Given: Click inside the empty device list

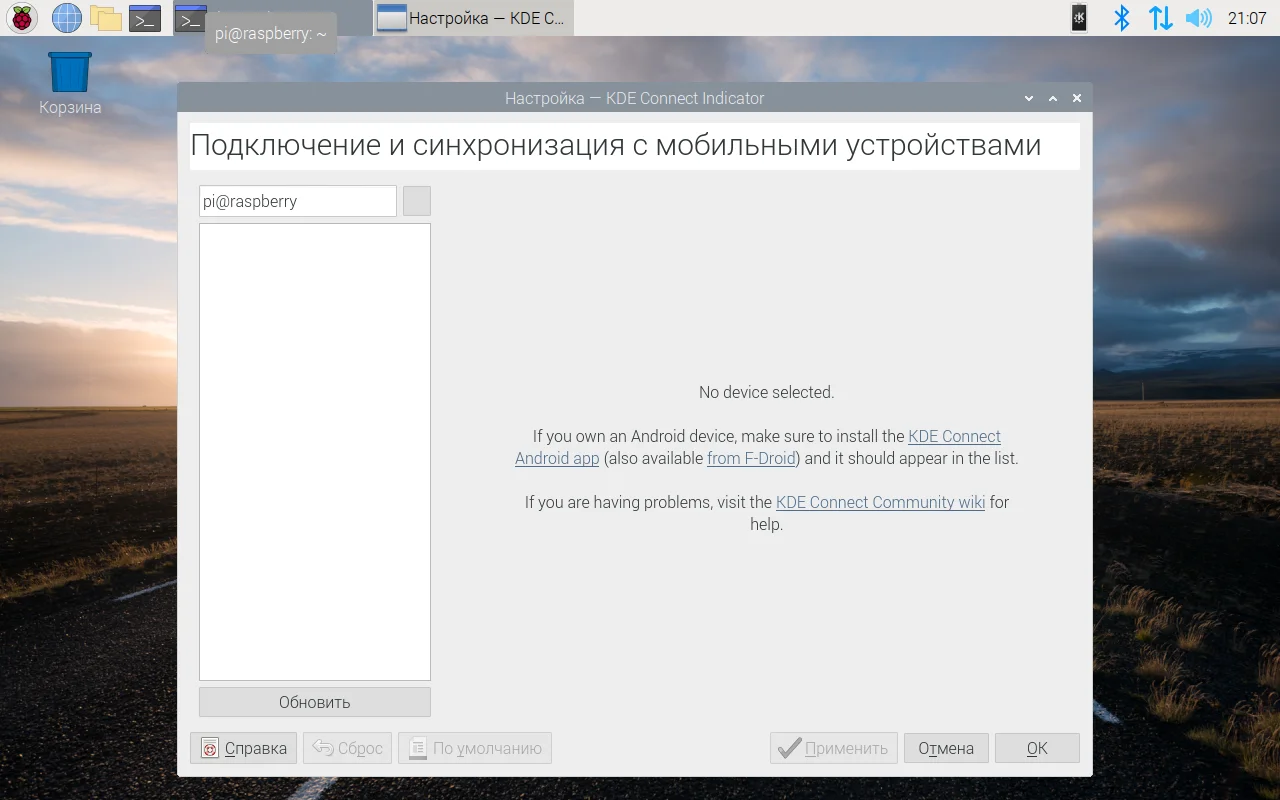Looking at the screenshot, I should (x=315, y=452).
